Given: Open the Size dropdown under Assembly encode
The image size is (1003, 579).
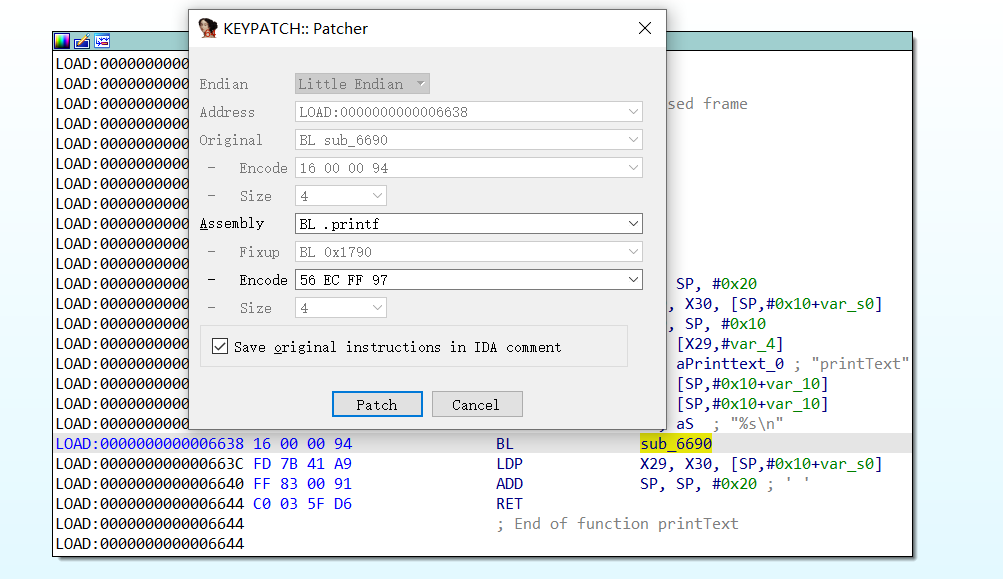Looking at the screenshot, I should point(377,308).
